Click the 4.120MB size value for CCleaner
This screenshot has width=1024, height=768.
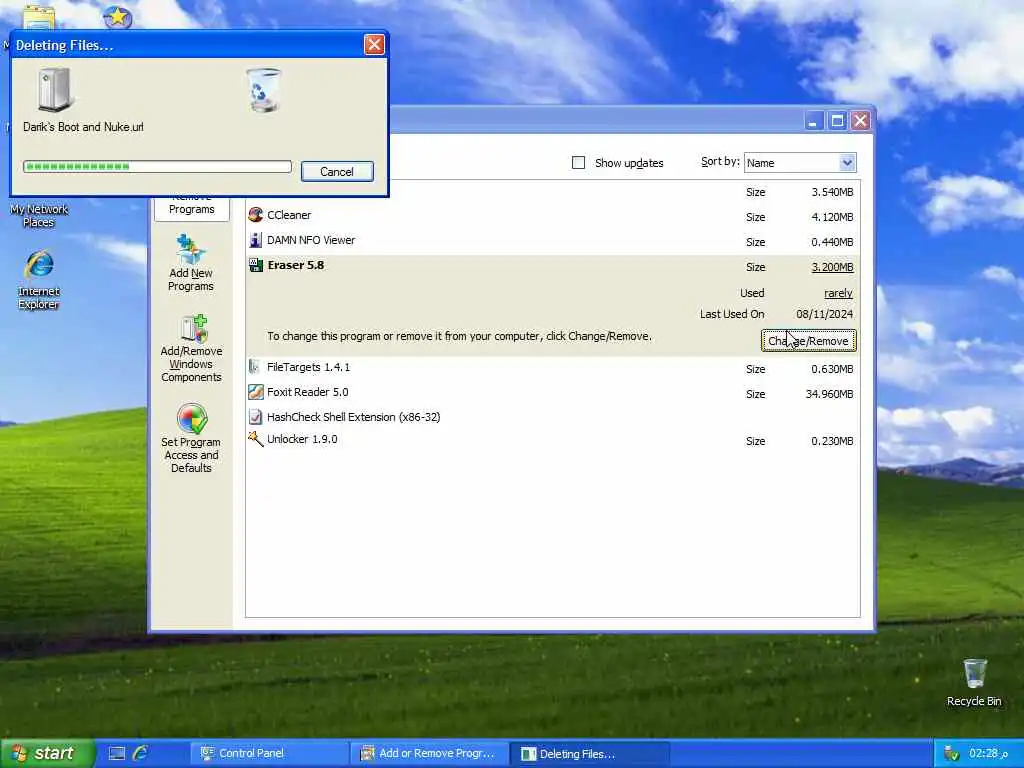(833, 217)
